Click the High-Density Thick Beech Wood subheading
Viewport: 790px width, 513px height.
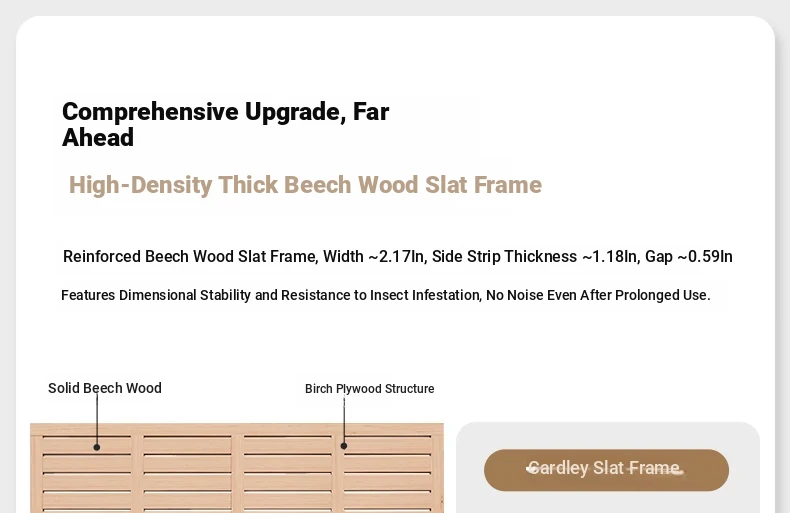click(x=305, y=185)
